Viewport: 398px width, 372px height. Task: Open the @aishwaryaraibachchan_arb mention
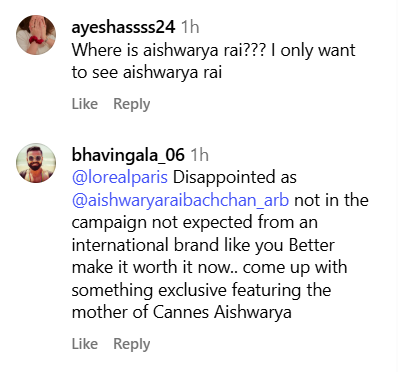point(180,200)
